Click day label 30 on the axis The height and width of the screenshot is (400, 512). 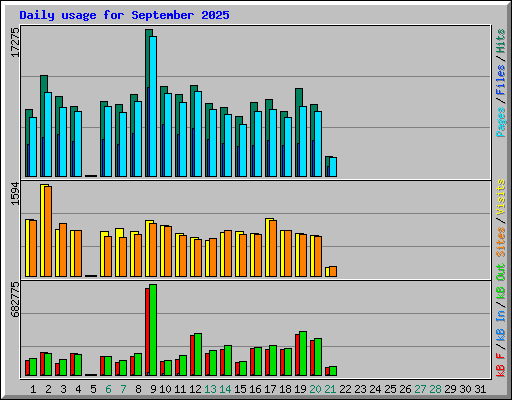point(465,389)
